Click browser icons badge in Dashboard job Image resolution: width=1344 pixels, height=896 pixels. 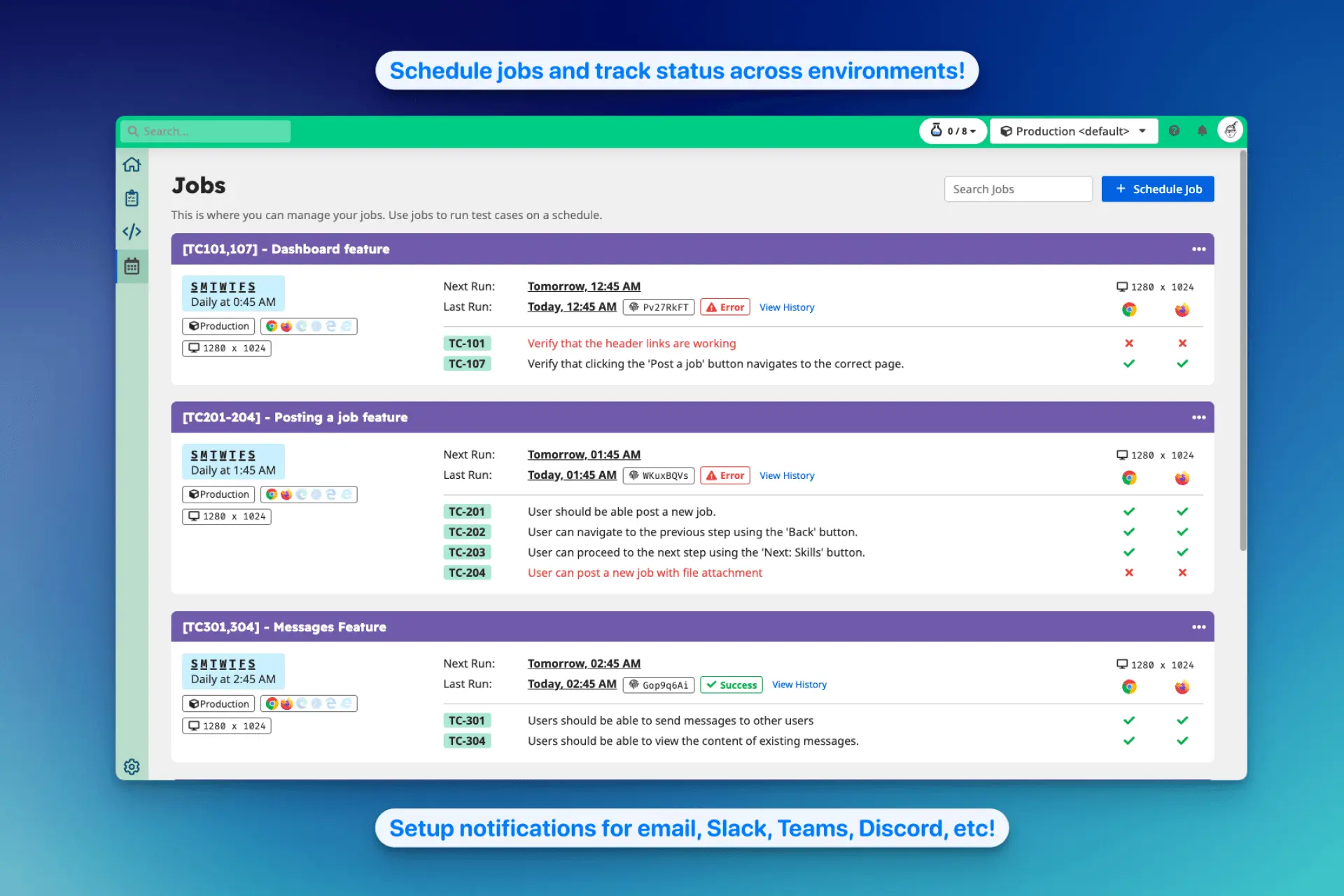[x=309, y=326]
